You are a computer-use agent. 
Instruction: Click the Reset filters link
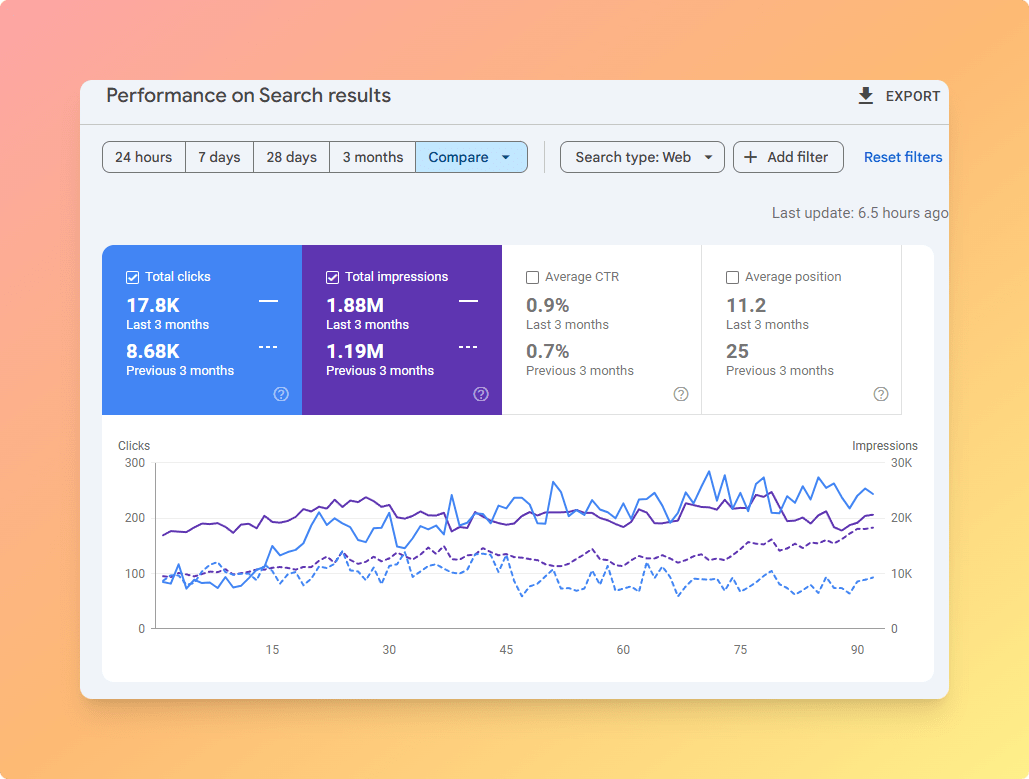click(902, 157)
